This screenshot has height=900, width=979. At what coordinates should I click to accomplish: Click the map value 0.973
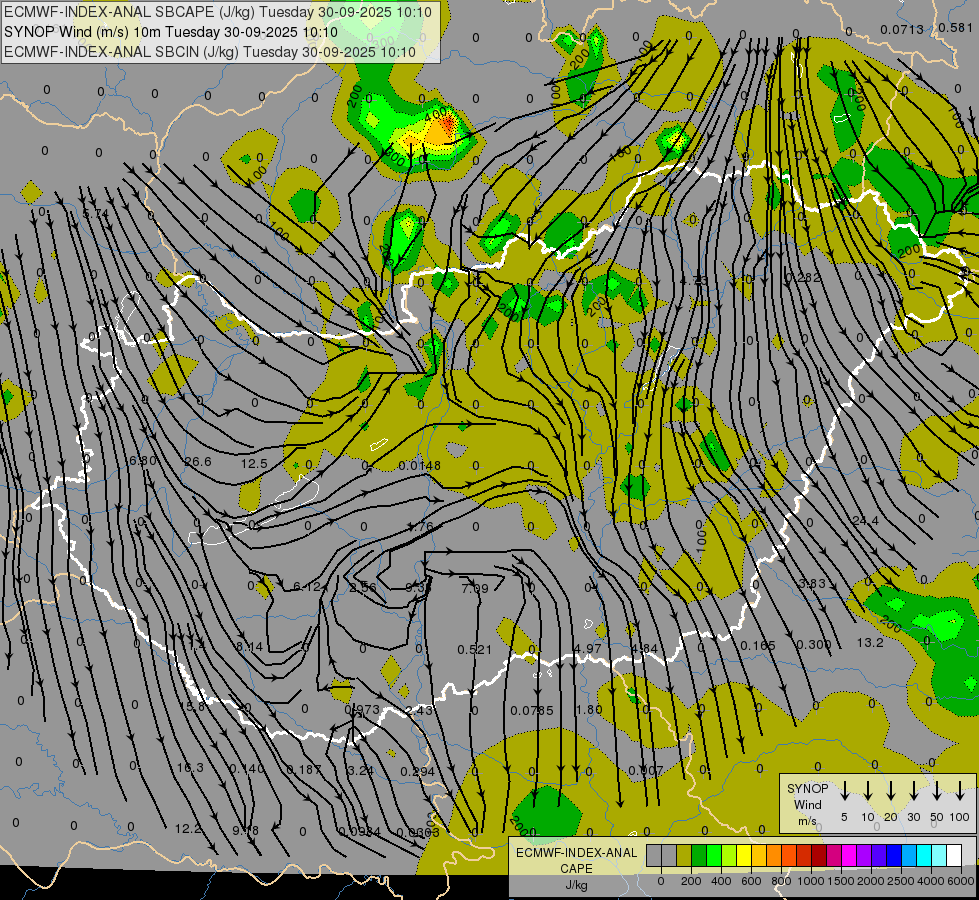tap(362, 710)
